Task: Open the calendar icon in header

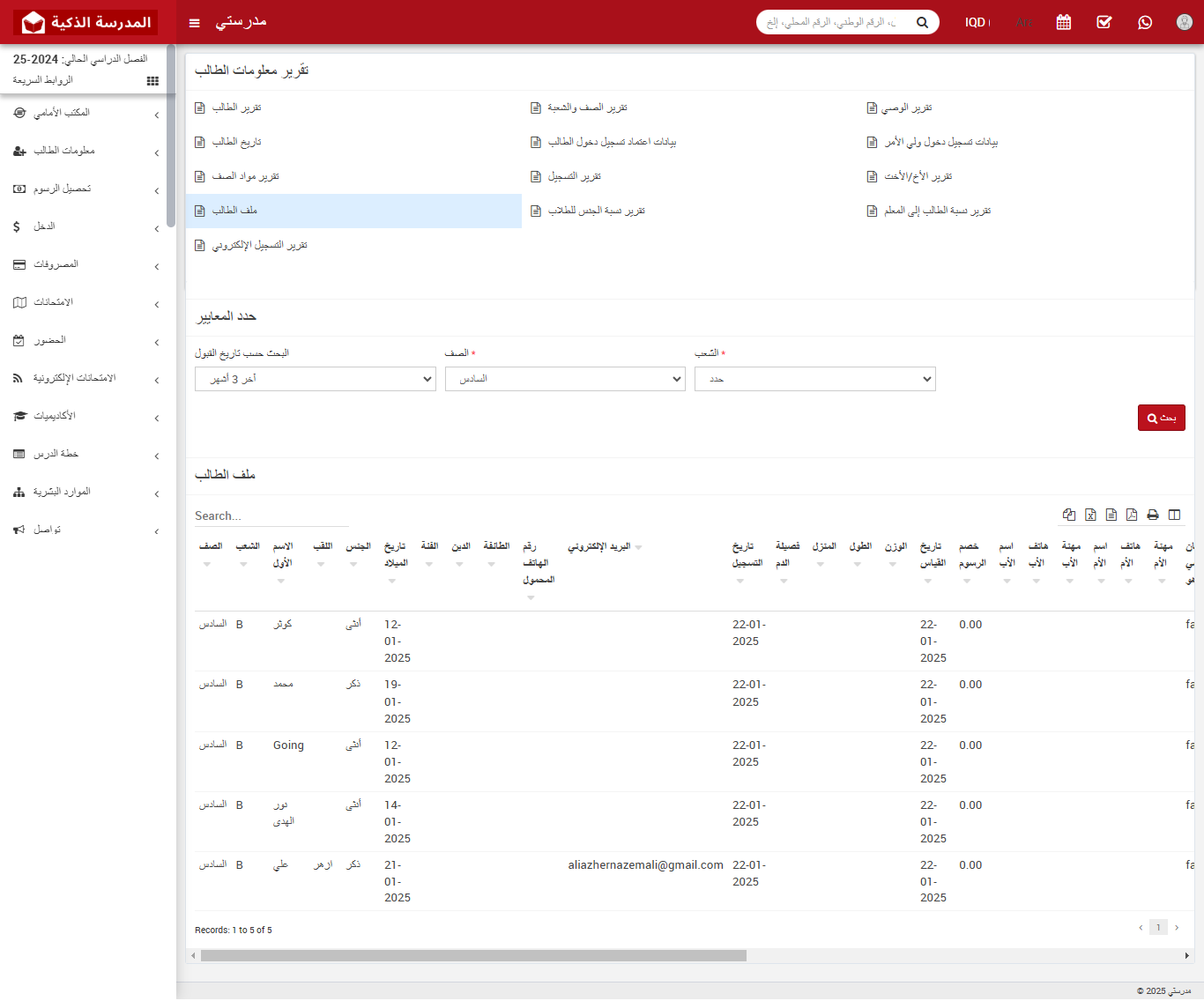Action: 1064,22
